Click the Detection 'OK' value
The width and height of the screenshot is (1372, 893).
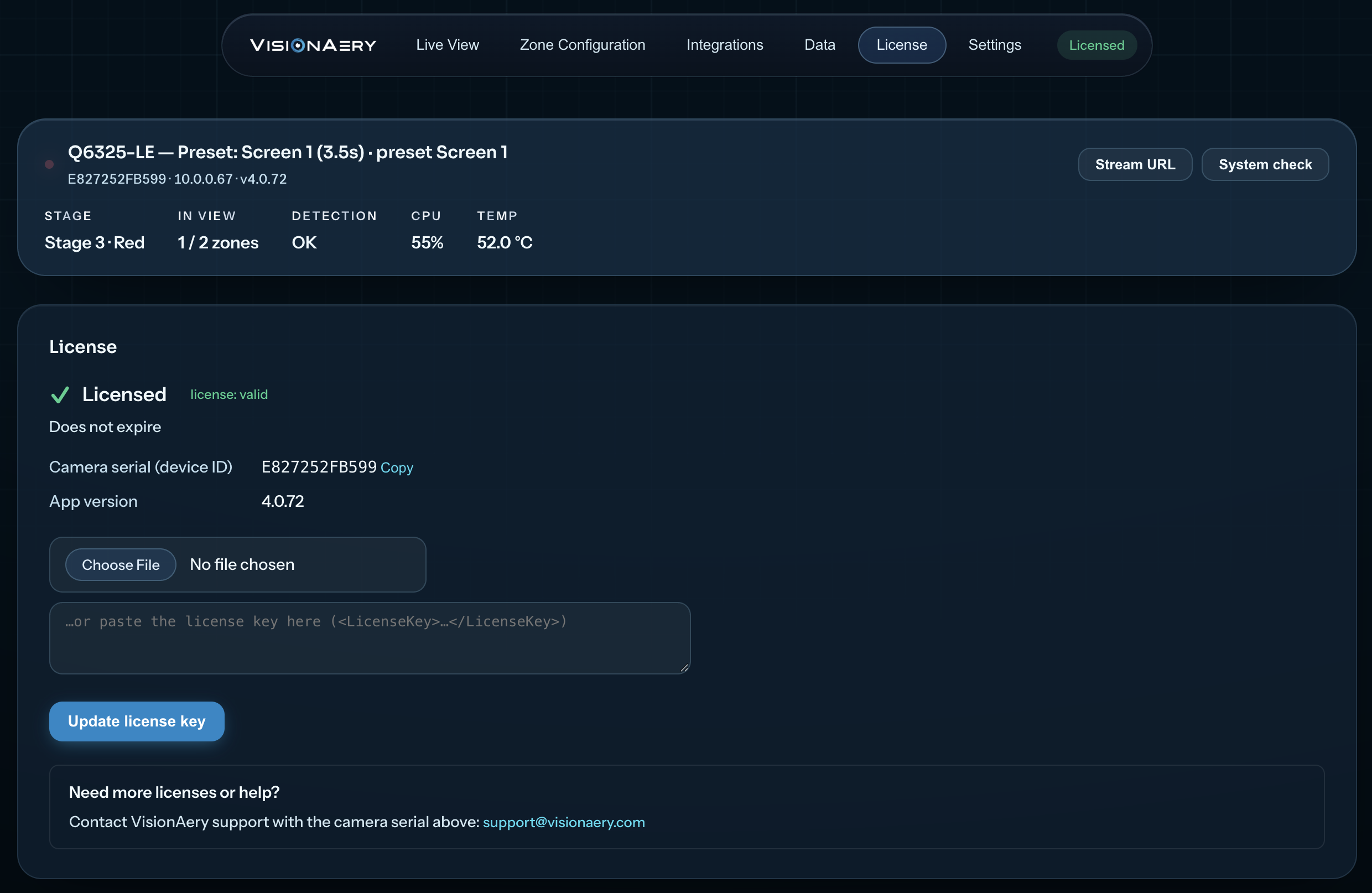pyautogui.click(x=304, y=243)
